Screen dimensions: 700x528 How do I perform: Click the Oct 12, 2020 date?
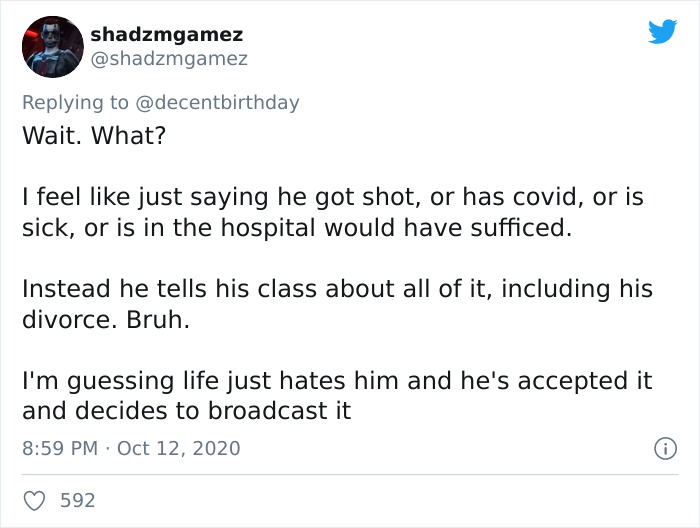pyautogui.click(x=179, y=448)
